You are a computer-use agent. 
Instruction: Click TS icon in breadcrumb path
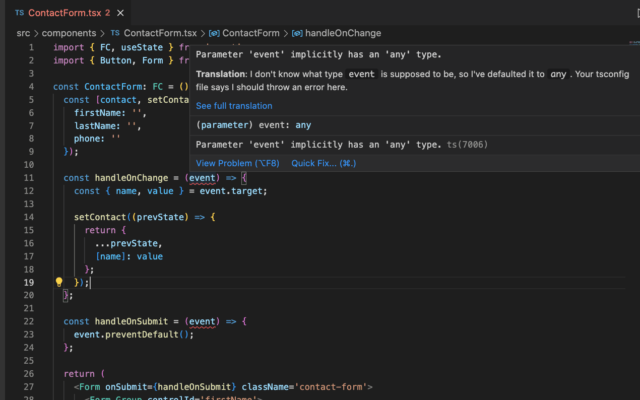(x=115, y=33)
